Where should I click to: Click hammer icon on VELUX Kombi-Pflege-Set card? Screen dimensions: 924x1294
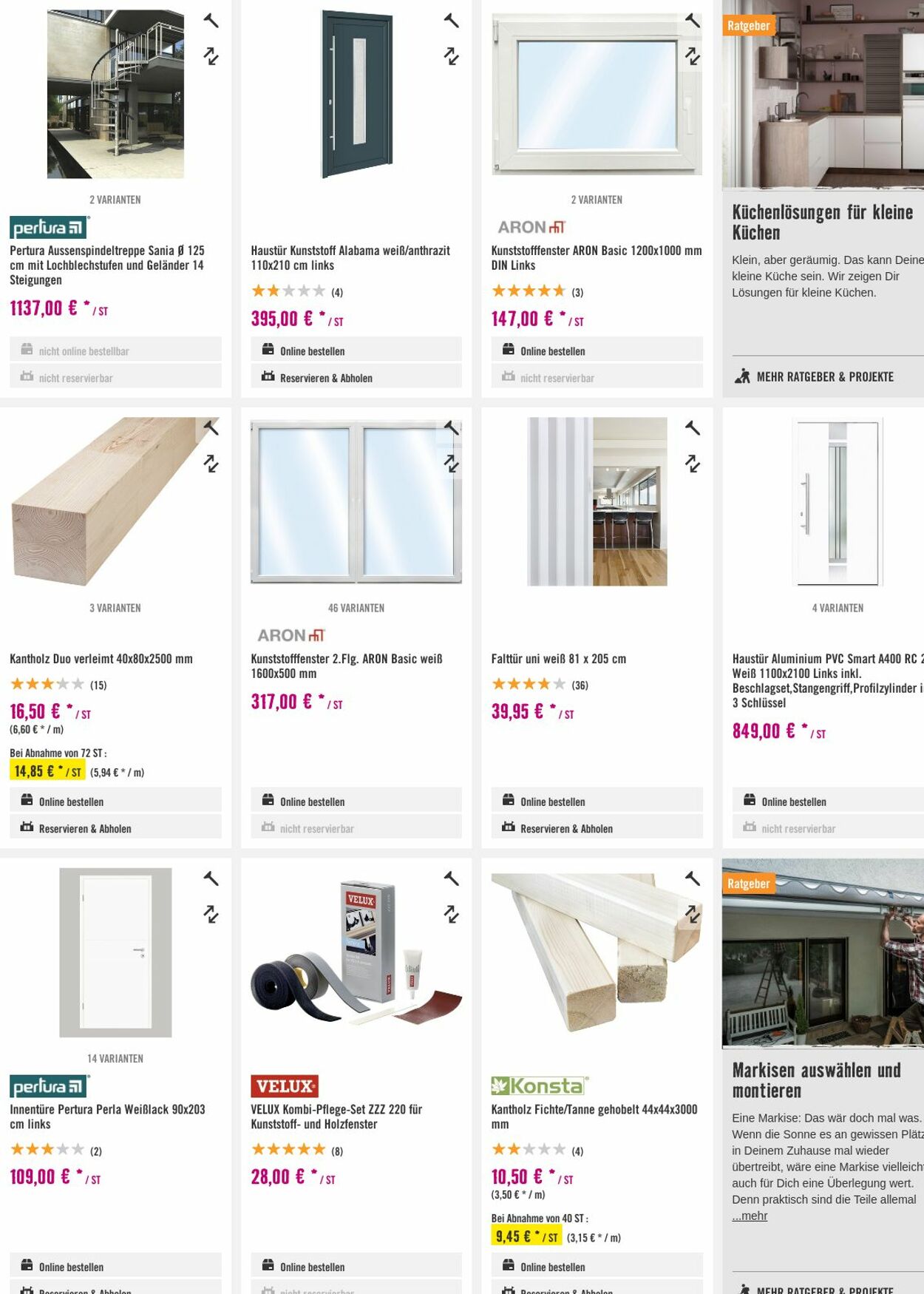tap(452, 878)
